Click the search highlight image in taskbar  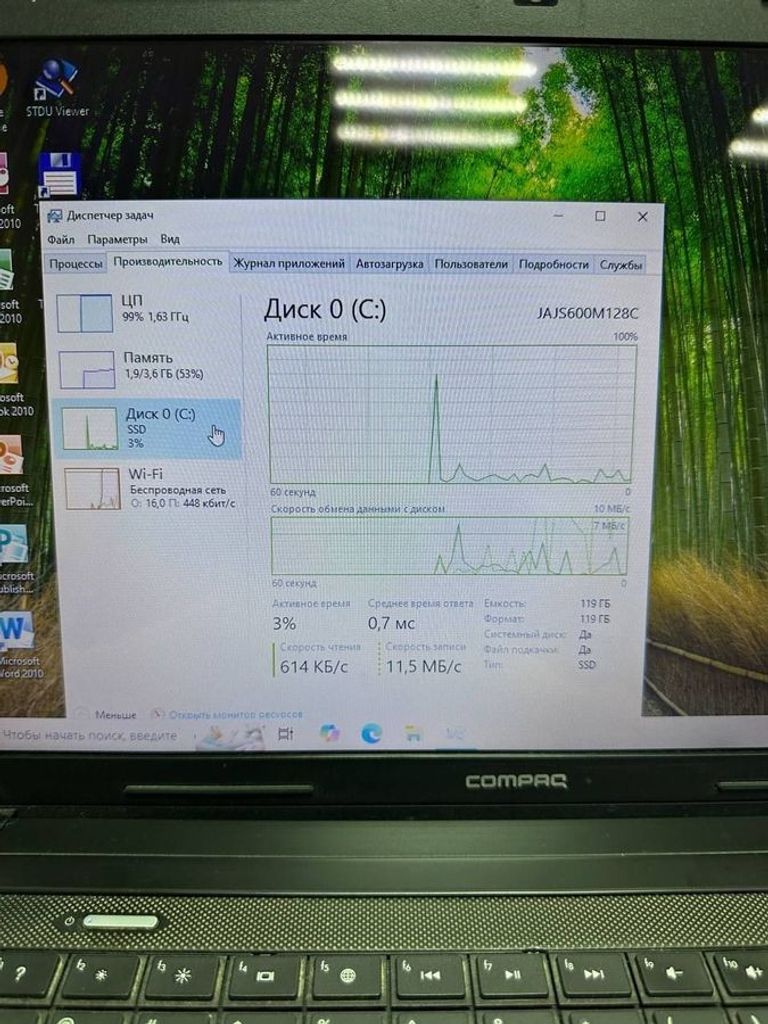tap(231, 736)
